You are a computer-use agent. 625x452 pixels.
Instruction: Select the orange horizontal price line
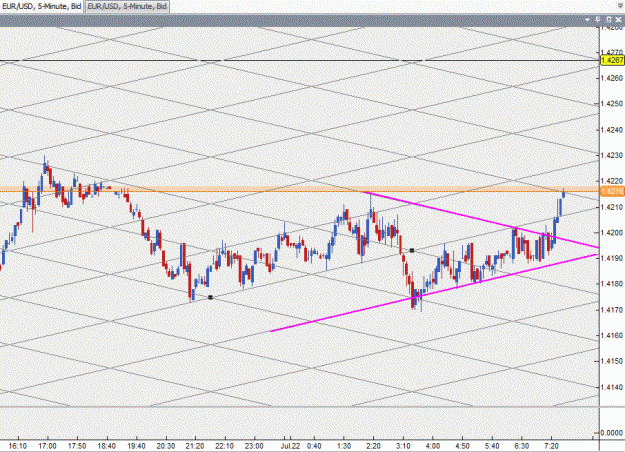pyautogui.click(x=299, y=191)
